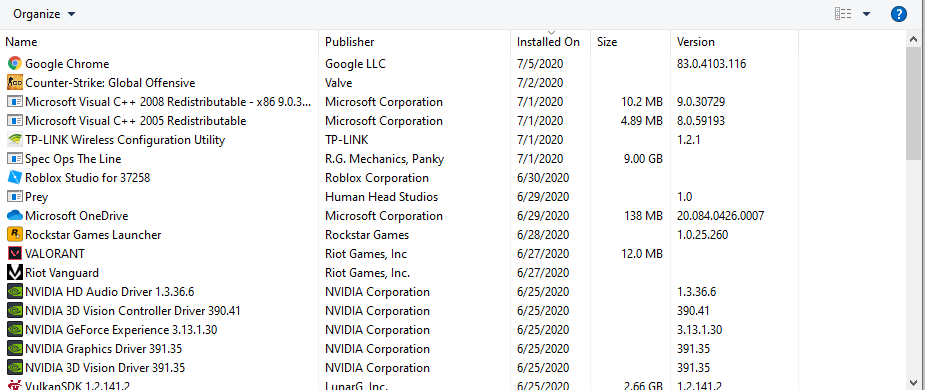
Task: Click the Google LLC publisher cell
Action: (356, 64)
